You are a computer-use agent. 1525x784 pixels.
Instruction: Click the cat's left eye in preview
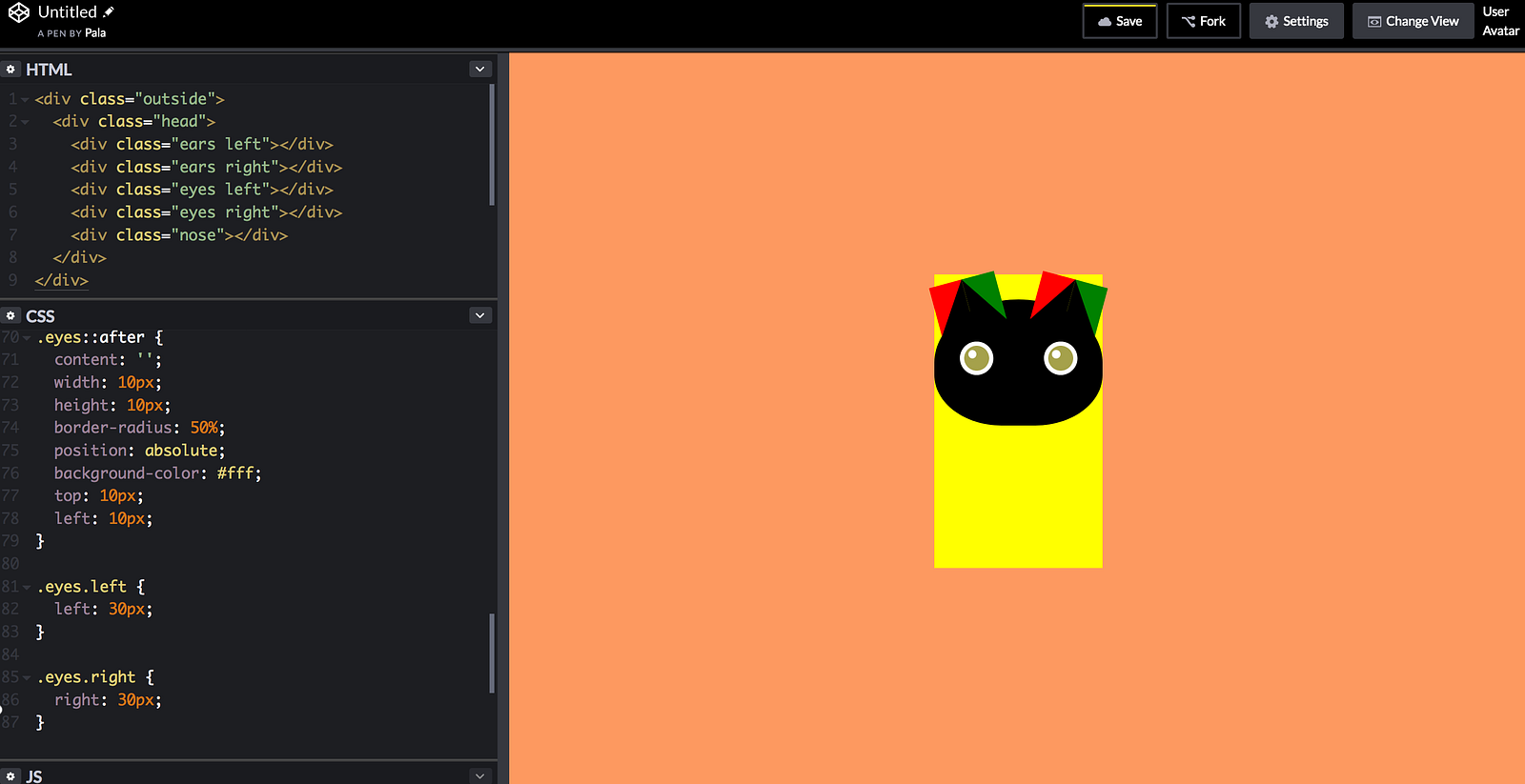pos(976,359)
